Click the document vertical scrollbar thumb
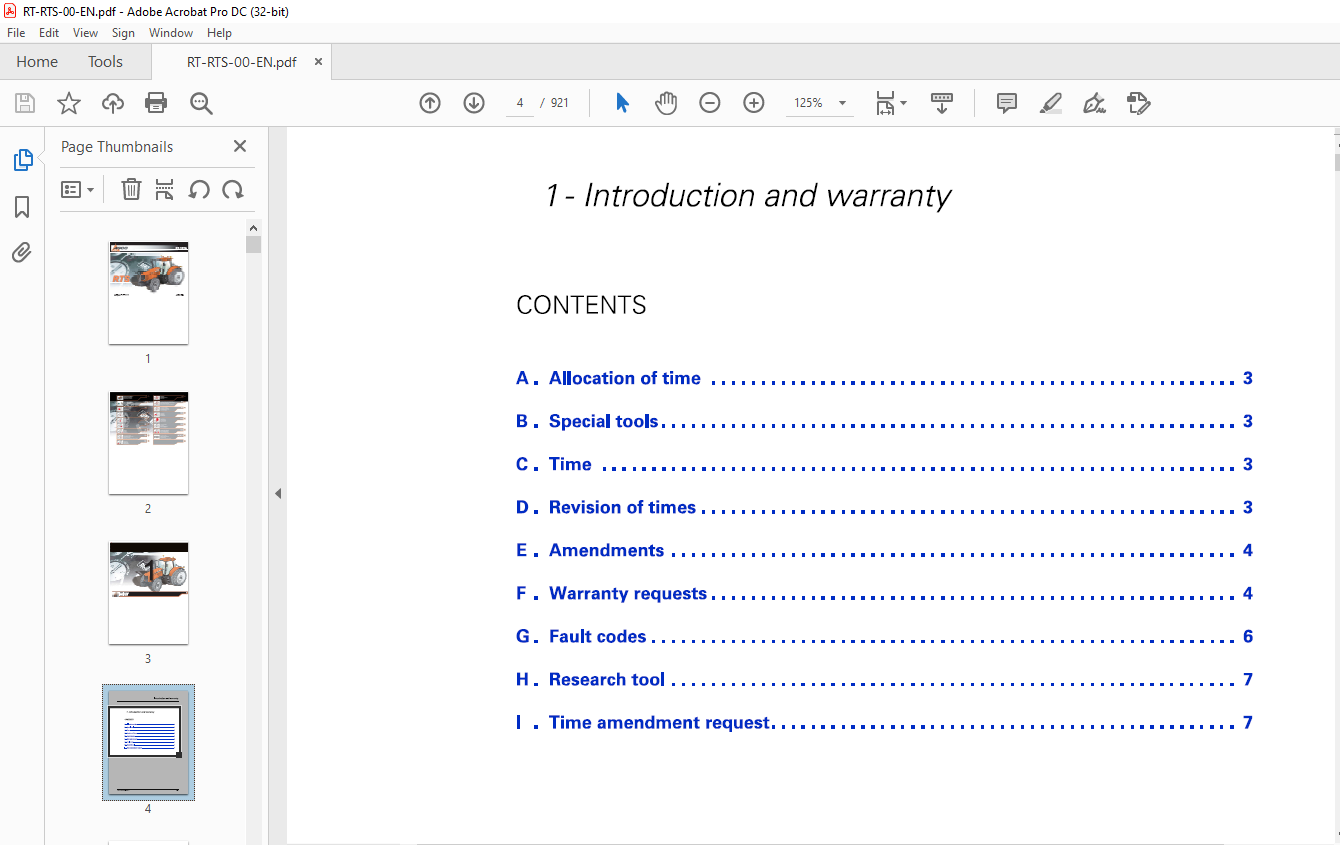This screenshot has height=845, width=1340. (1337, 161)
